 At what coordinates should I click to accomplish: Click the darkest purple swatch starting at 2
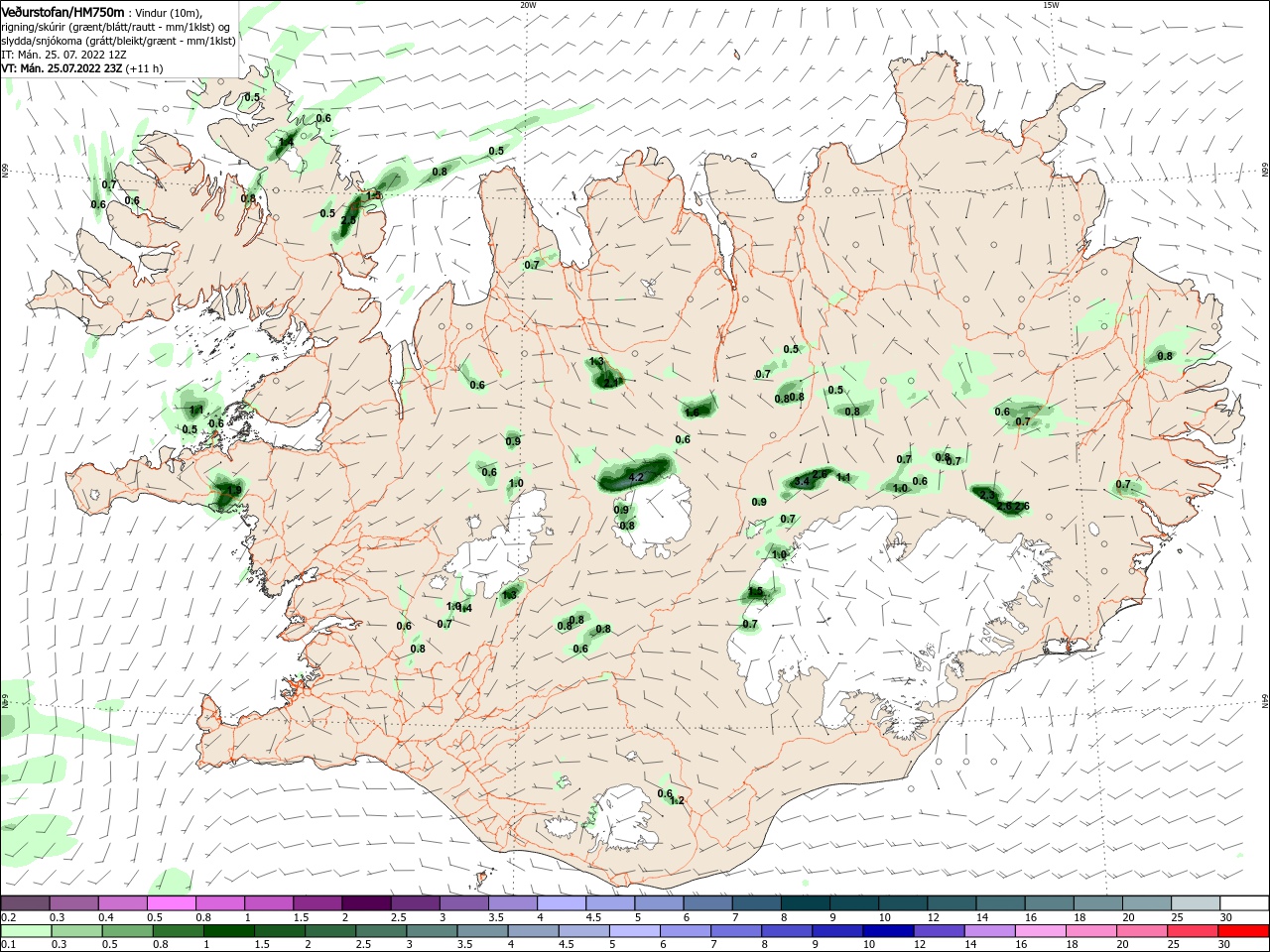point(366,902)
